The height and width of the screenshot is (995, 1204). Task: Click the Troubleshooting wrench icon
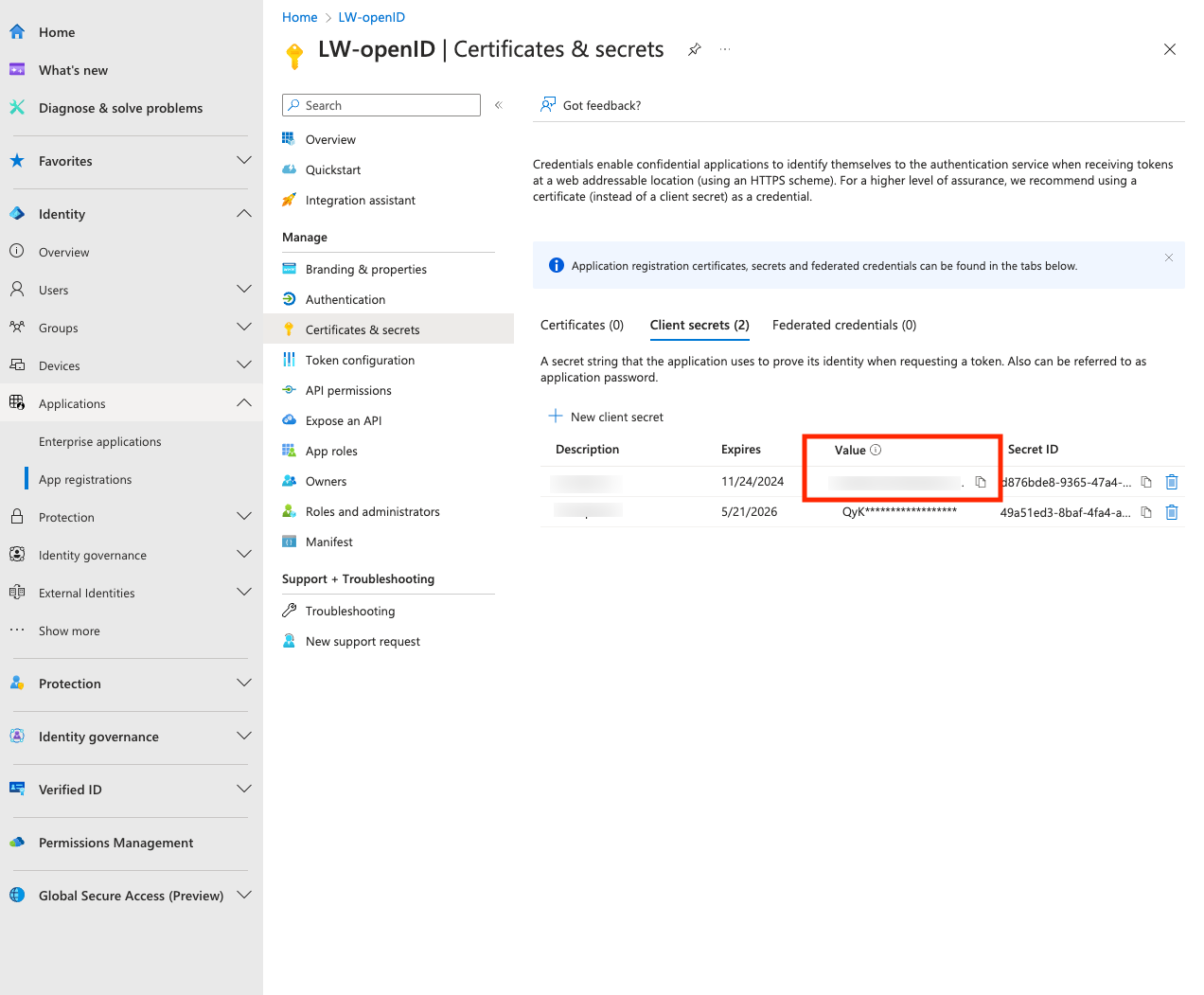tap(289, 611)
